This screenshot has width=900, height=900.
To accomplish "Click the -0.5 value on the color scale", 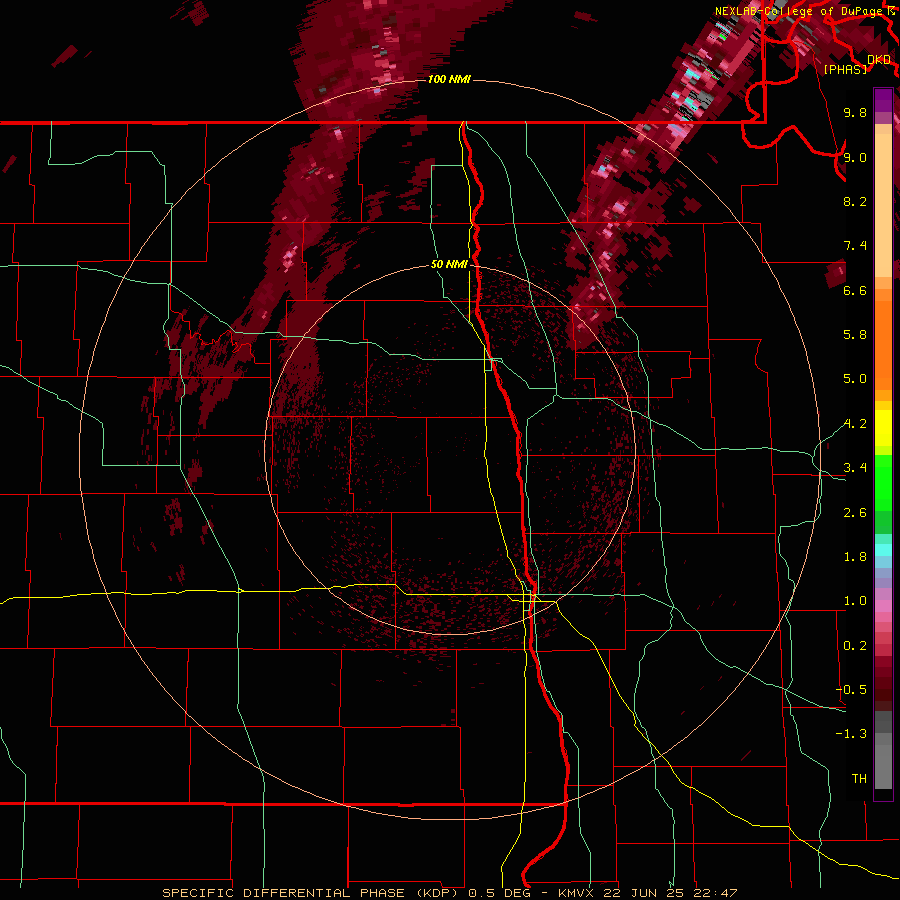I will tap(851, 689).
